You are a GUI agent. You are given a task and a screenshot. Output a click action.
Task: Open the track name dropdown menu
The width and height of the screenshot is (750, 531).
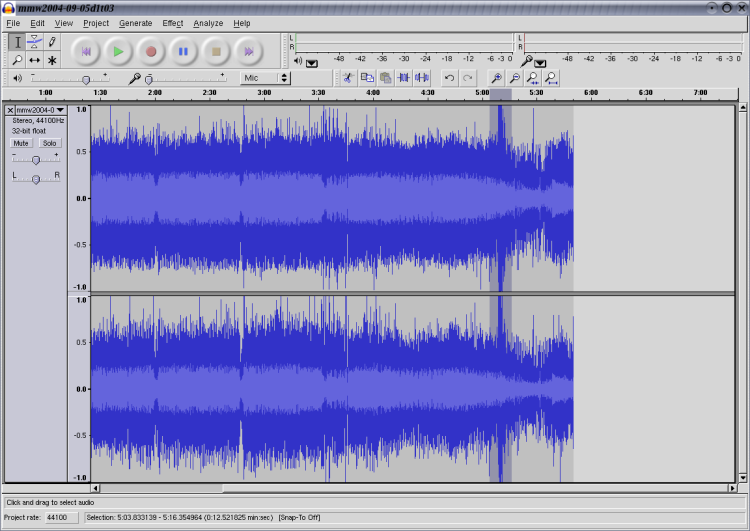(41, 110)
